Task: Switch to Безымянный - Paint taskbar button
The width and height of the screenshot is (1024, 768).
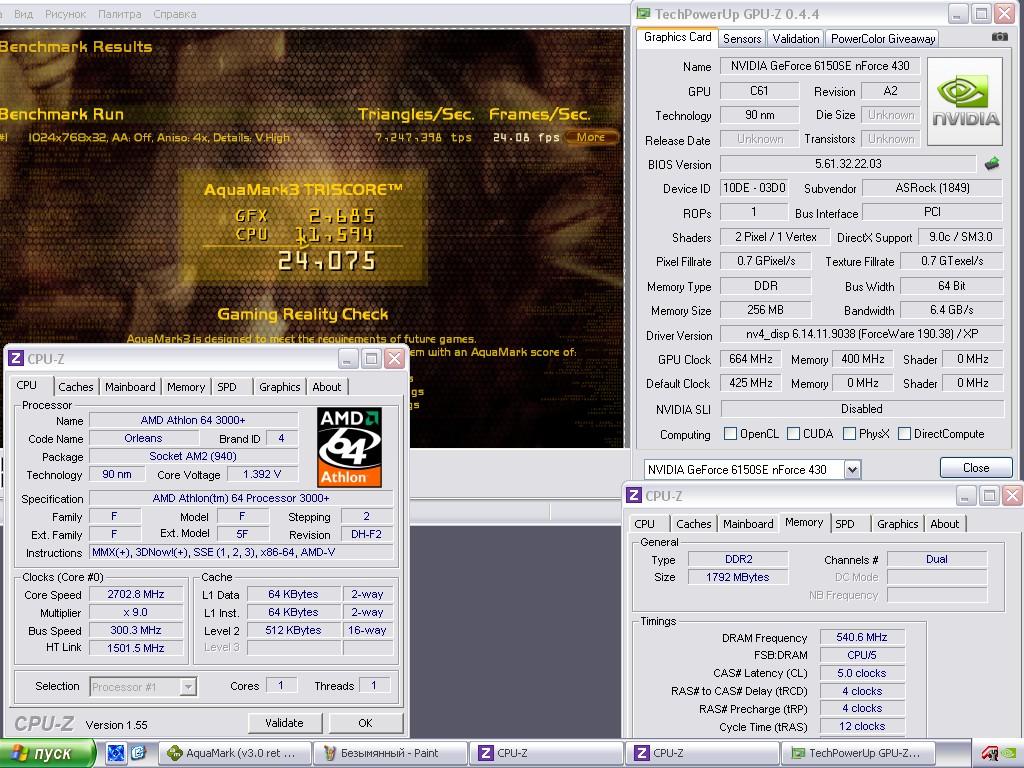Action: point(389,753)
